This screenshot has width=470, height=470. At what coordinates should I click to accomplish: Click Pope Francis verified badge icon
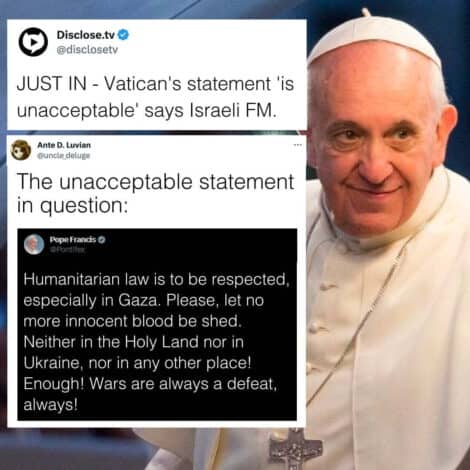click(x=102, y=239)
